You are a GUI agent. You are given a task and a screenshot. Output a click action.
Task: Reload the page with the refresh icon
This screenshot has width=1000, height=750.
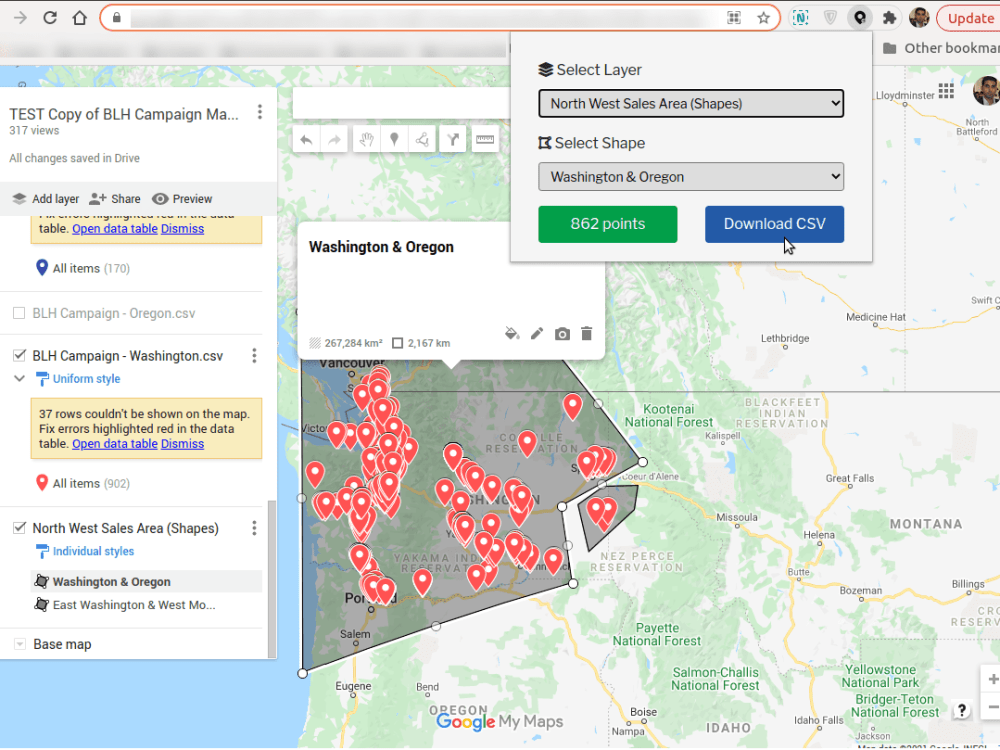(50, 17)
